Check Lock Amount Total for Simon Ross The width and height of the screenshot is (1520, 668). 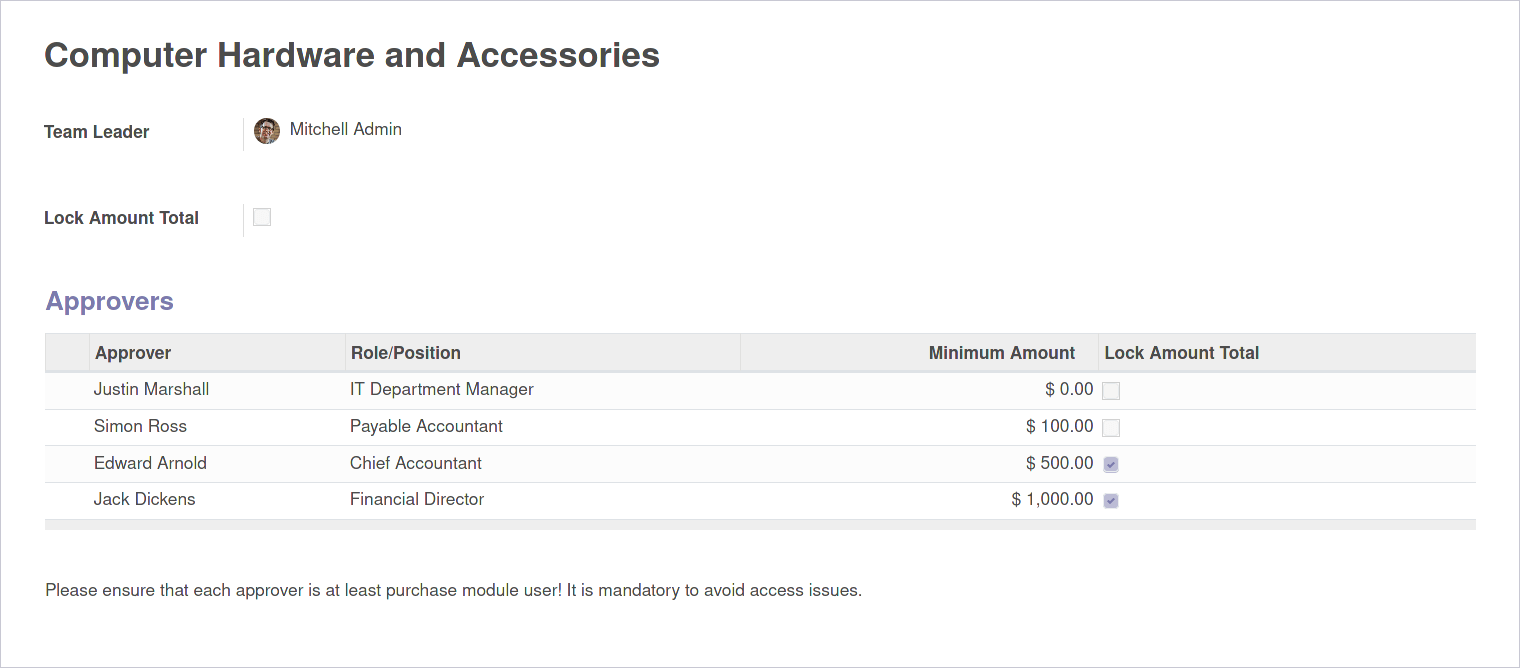coord(1111,428)
